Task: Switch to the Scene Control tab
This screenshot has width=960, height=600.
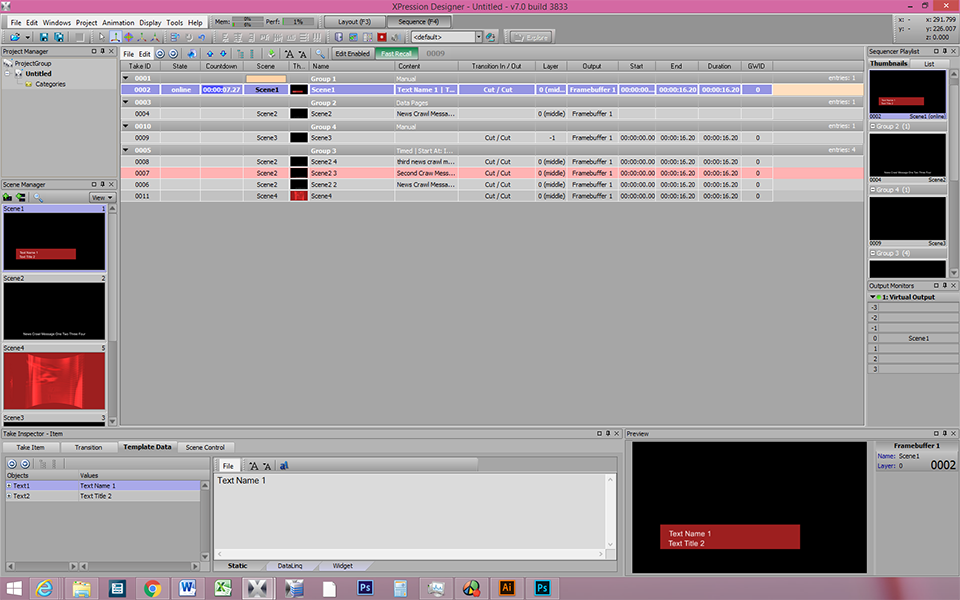Action: click(206, 447)
